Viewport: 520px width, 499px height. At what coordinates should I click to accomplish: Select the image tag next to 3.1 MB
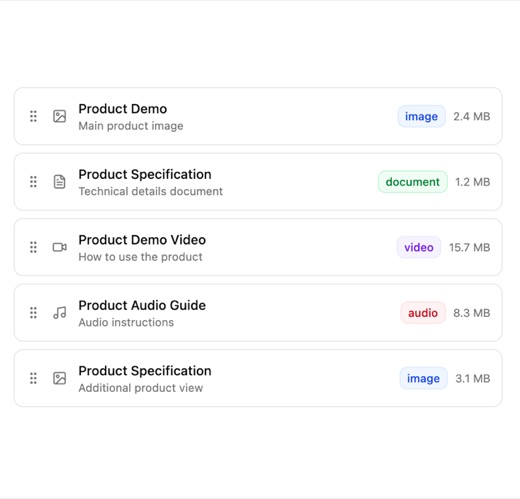pos(423,378)
